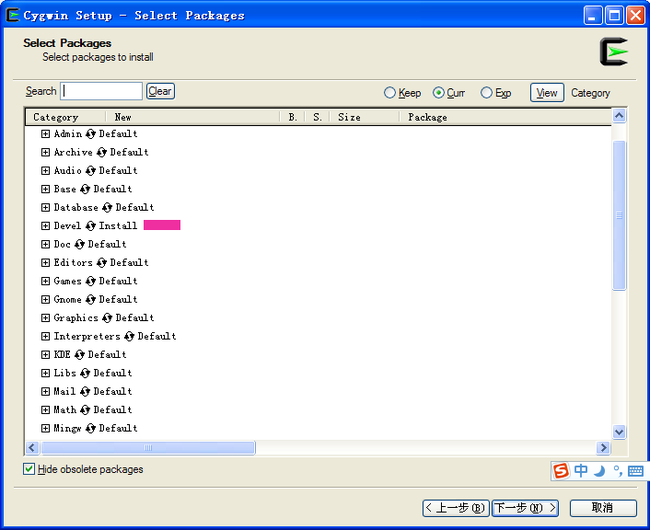Viewport: 650px width, 530px height.
Task: Click the horizontal scrollbar thumb
Action: (x=148, y=448)
